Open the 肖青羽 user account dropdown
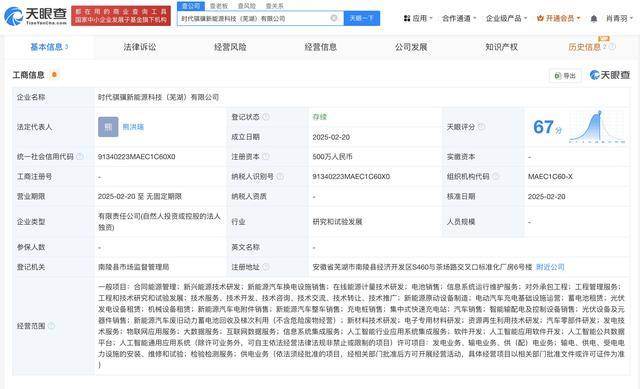 pos(619,18)
